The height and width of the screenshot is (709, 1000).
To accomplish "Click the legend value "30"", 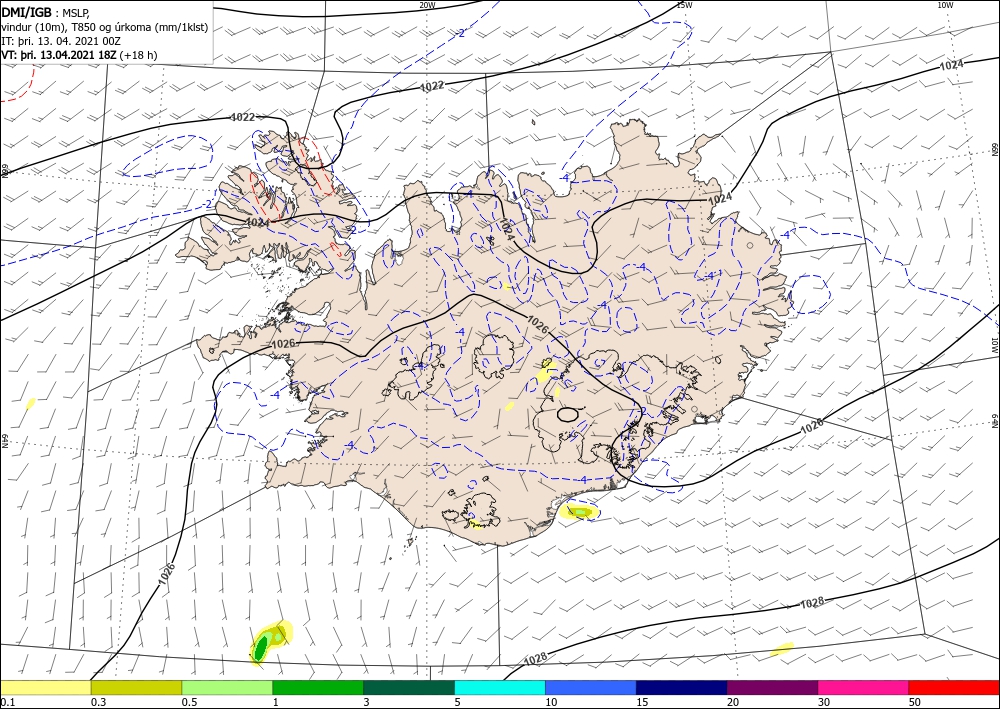I will pyautogui.click(x=824, y=702).
